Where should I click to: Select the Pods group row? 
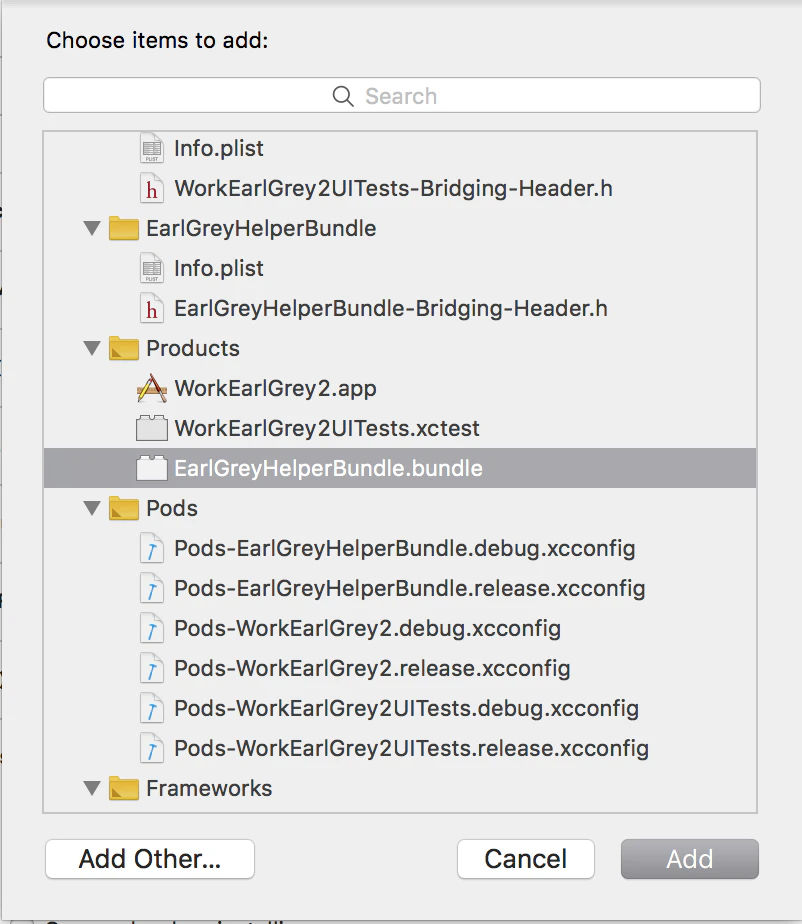400,509
